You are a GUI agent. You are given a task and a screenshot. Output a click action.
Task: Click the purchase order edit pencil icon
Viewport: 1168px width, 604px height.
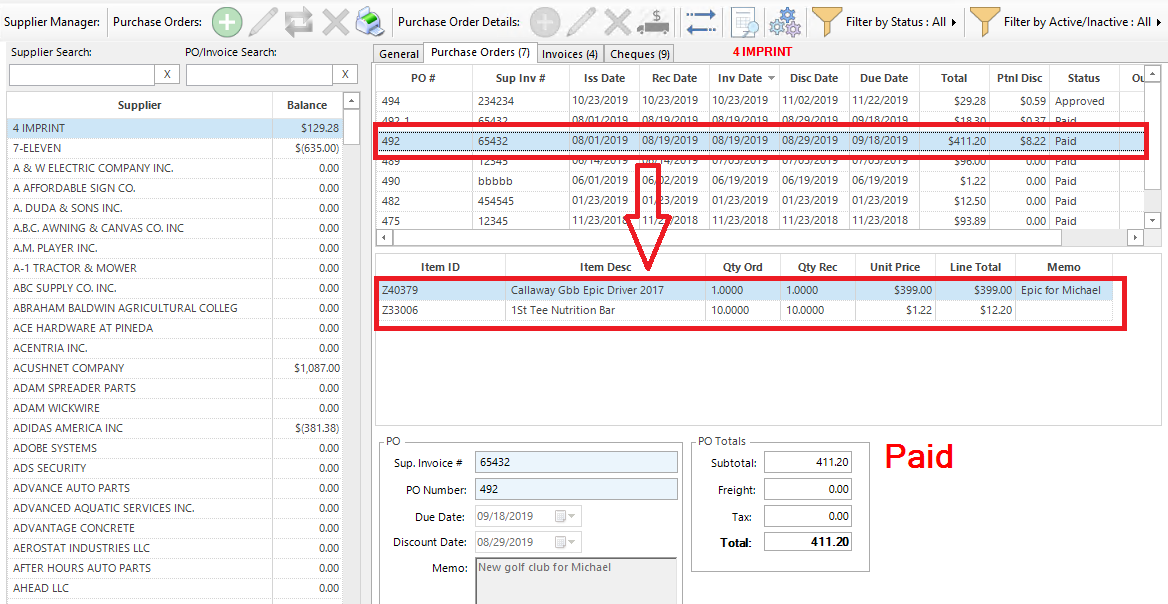[x=263, y=21]
